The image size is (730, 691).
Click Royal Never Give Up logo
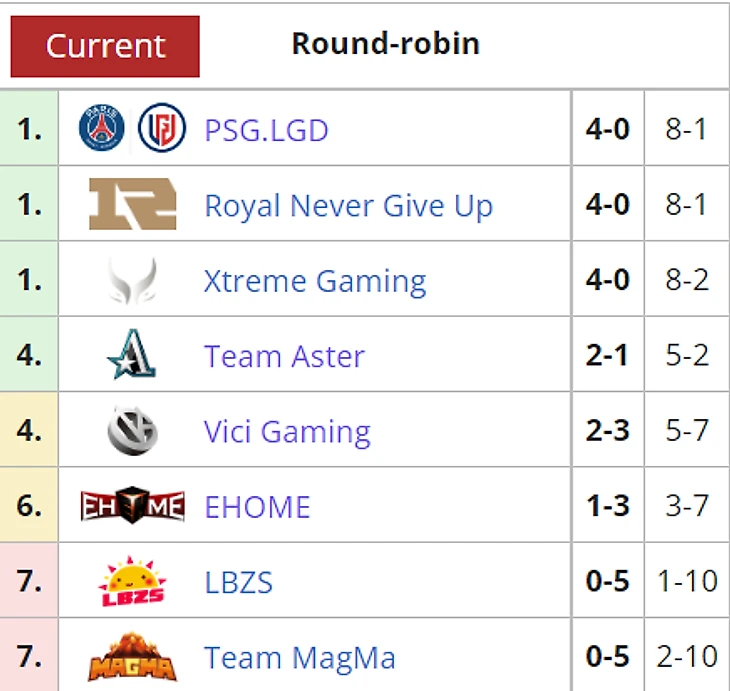[x=132, y=205]
